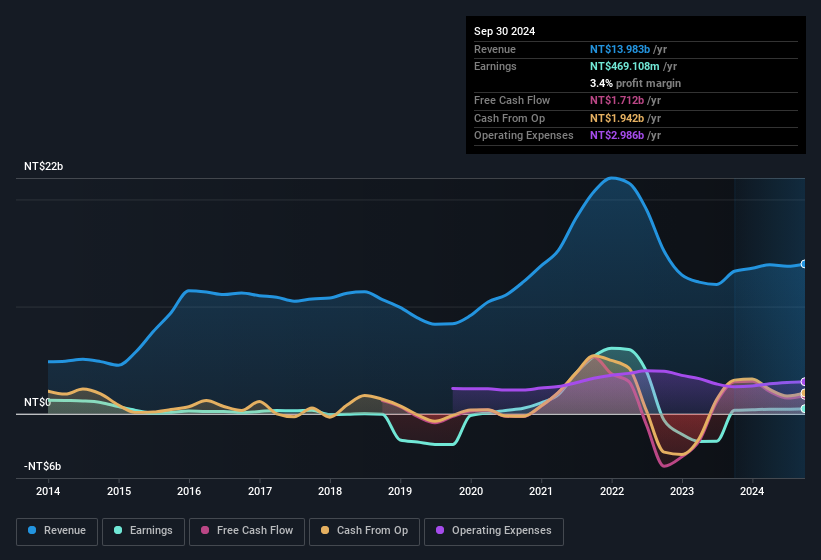The height and width of the screenshot is (560, 821).
Task: Click the Cash From Op tooltip label
Action: 509,118
